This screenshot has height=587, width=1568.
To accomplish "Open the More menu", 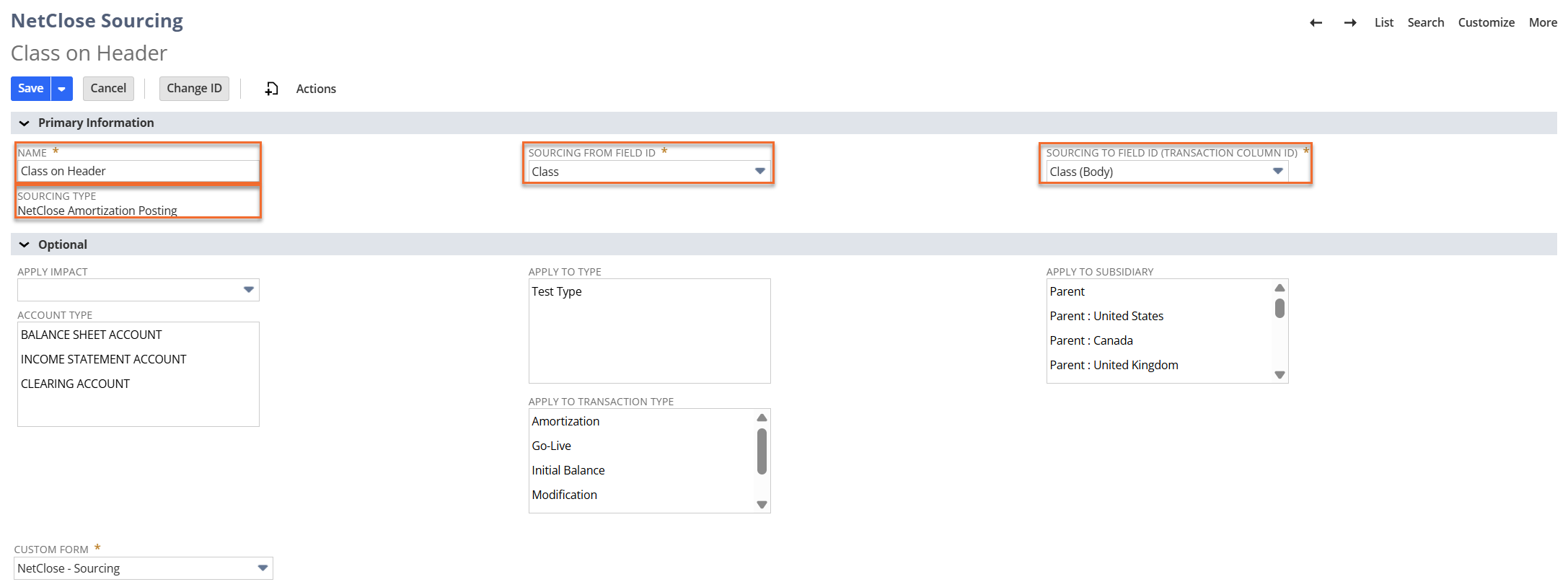I will tap(1542, 23).
